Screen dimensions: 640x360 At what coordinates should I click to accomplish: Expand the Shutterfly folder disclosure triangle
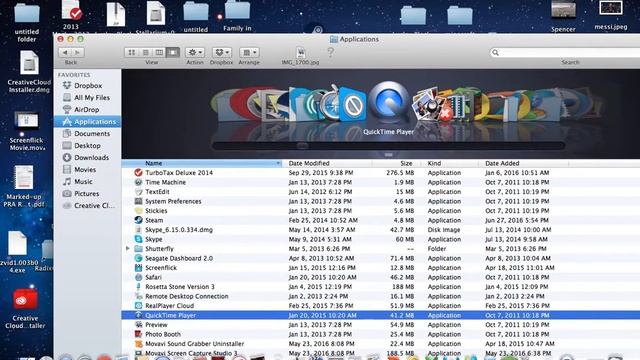[x=128, y=249]
